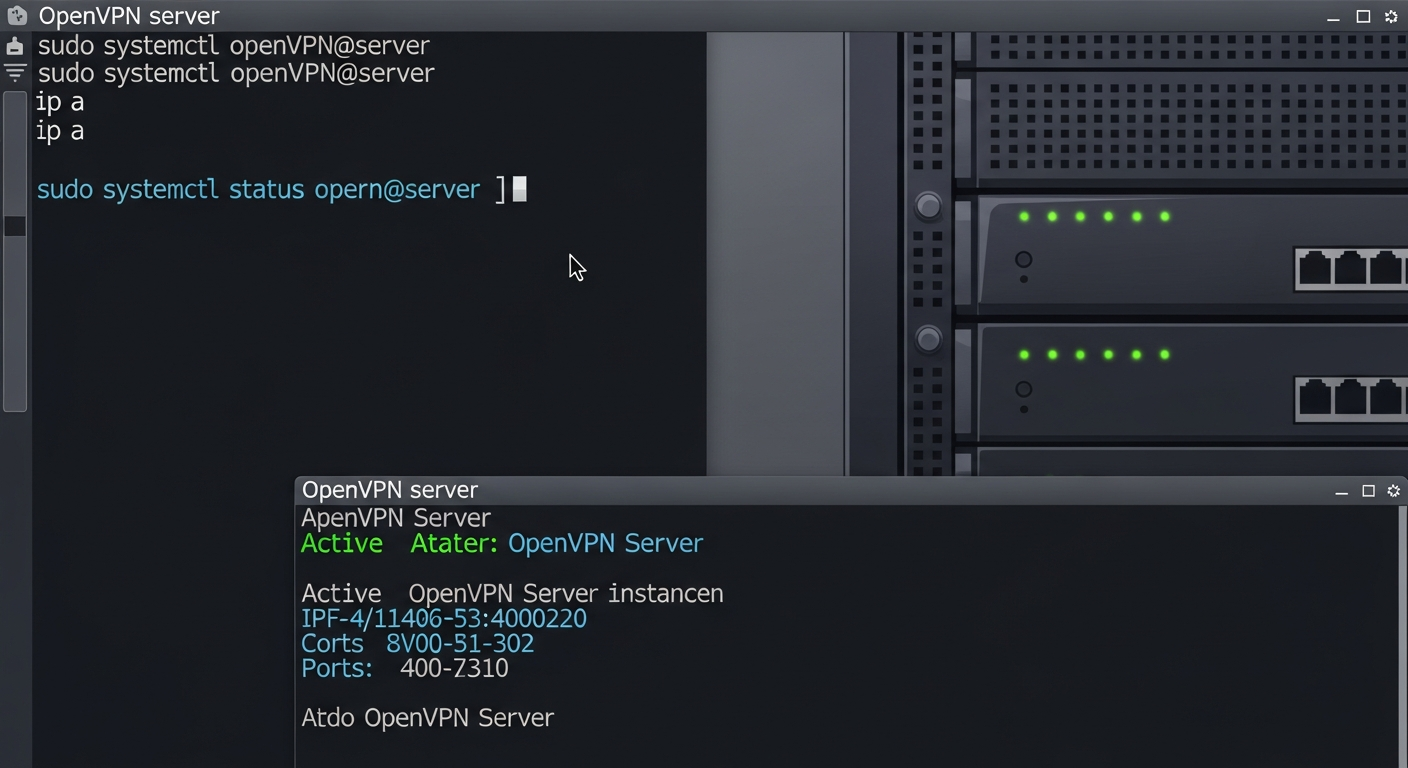The height and width of the screenshot is (768, 1408).
Task: Click the scrollbar handle in the left sidebar
Action: [x=14, y=226]
